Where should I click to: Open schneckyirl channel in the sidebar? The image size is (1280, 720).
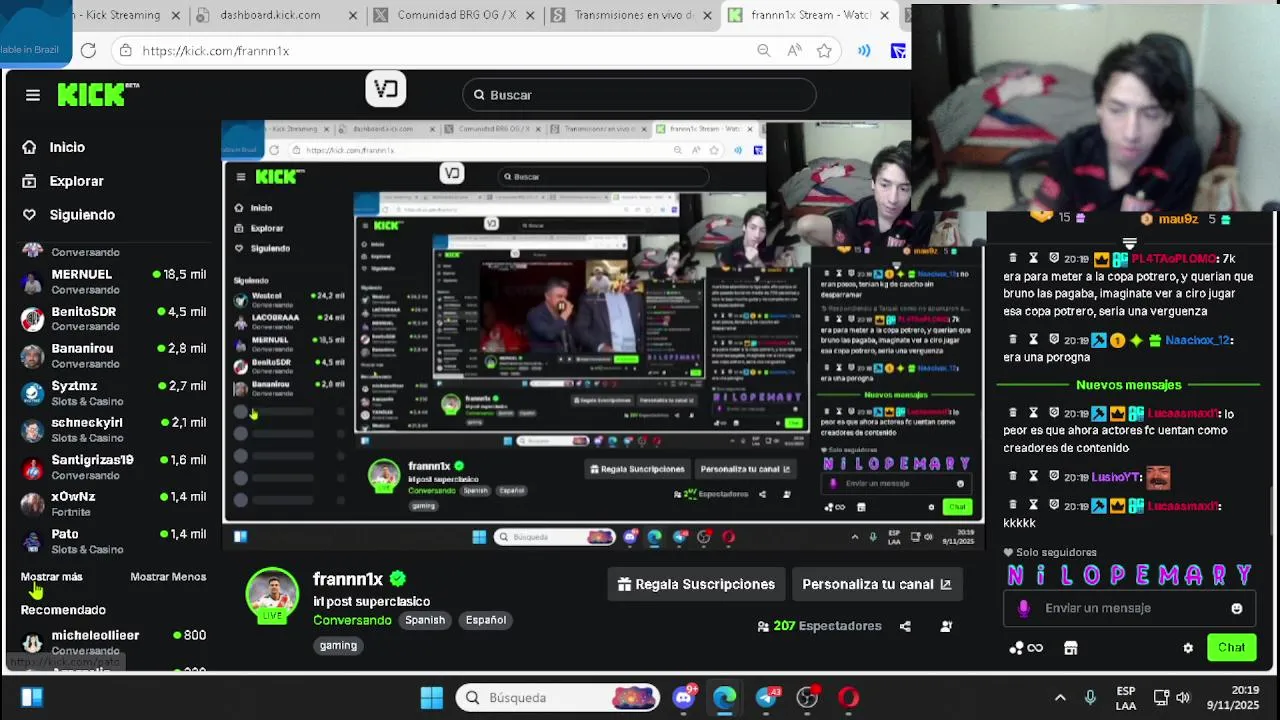click(113, 429)
